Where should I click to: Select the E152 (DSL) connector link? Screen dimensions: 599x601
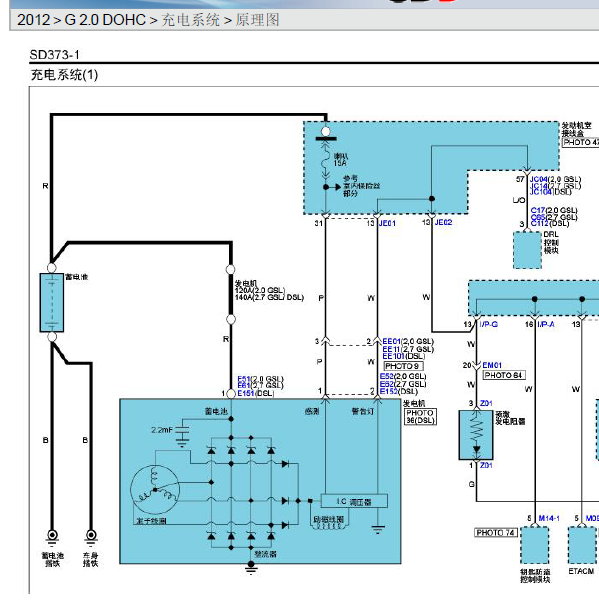[389, 391]
